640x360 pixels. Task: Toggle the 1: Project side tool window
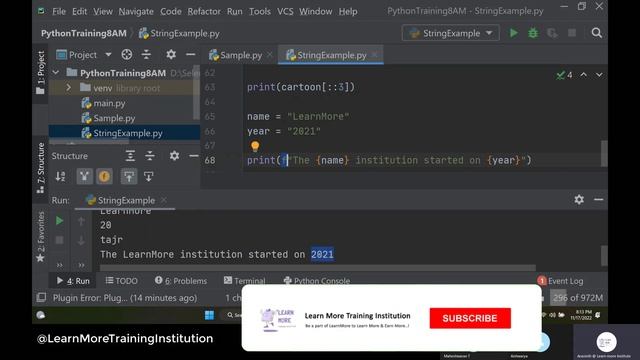(40, 72)
